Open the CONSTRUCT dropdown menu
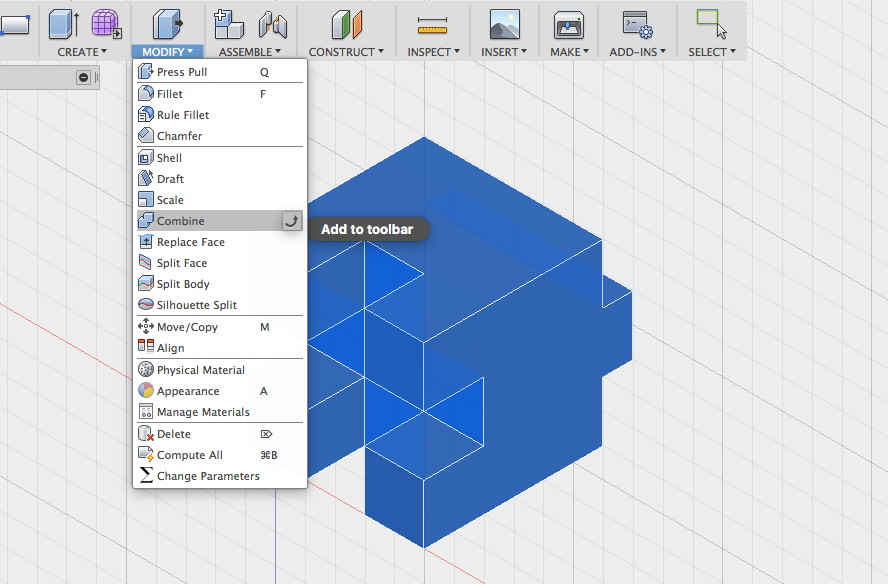The height and width of the screenshot is (584, 888). pyautogui.click(x=346, y=52)
